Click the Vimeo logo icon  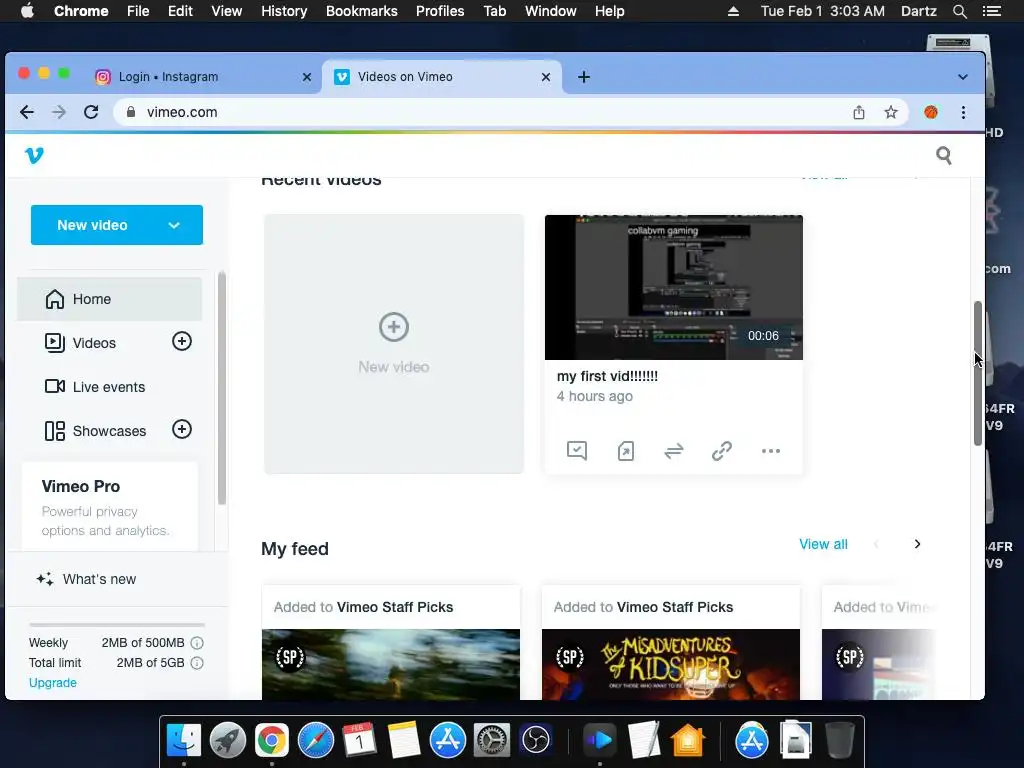(34, 155)
